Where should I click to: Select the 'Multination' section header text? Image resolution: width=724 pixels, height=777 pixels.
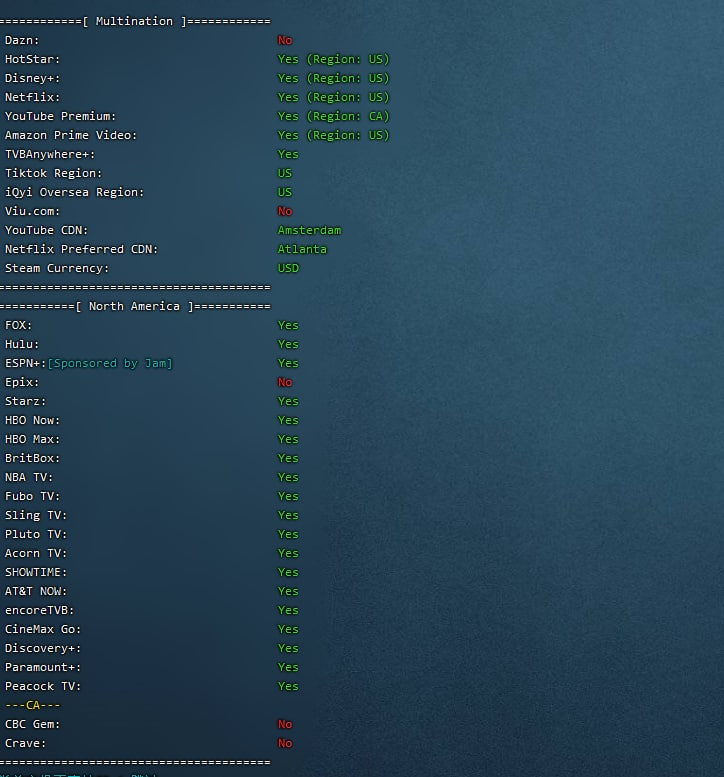pos(134,21)
